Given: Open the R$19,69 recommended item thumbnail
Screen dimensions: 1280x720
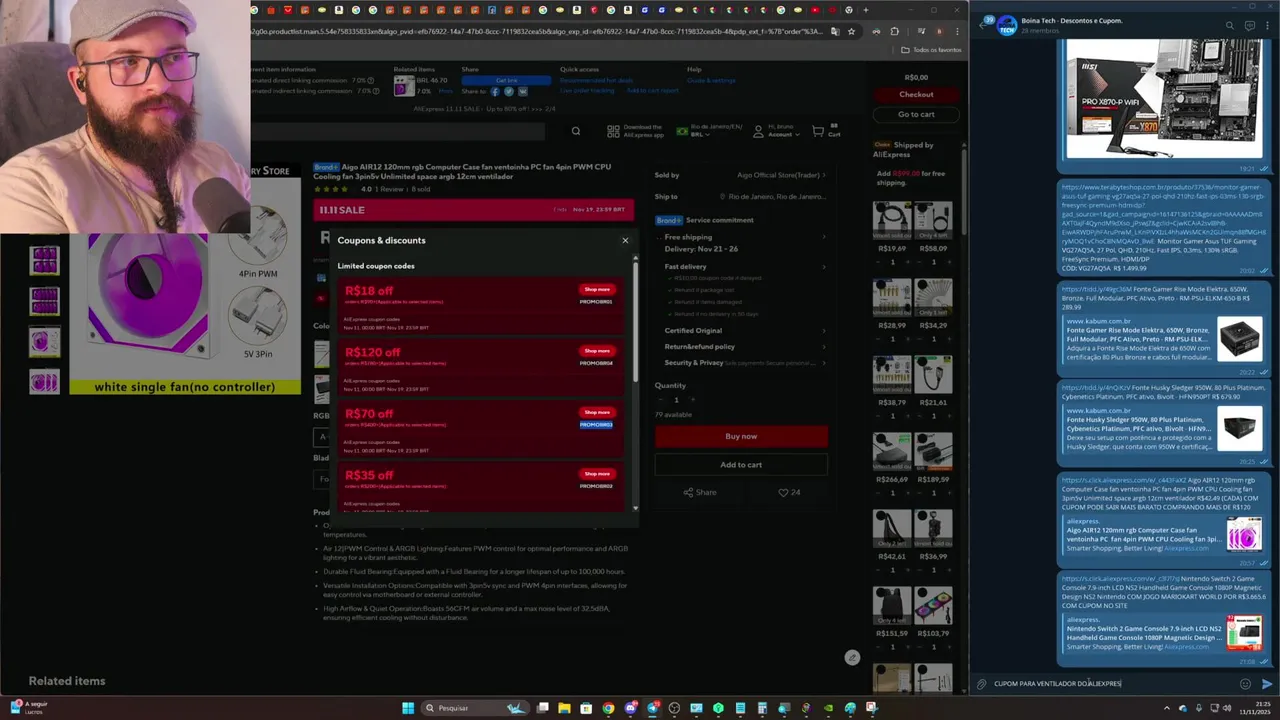Looking at the screenshot, I should pyautogui.click(x=892, y=220).
